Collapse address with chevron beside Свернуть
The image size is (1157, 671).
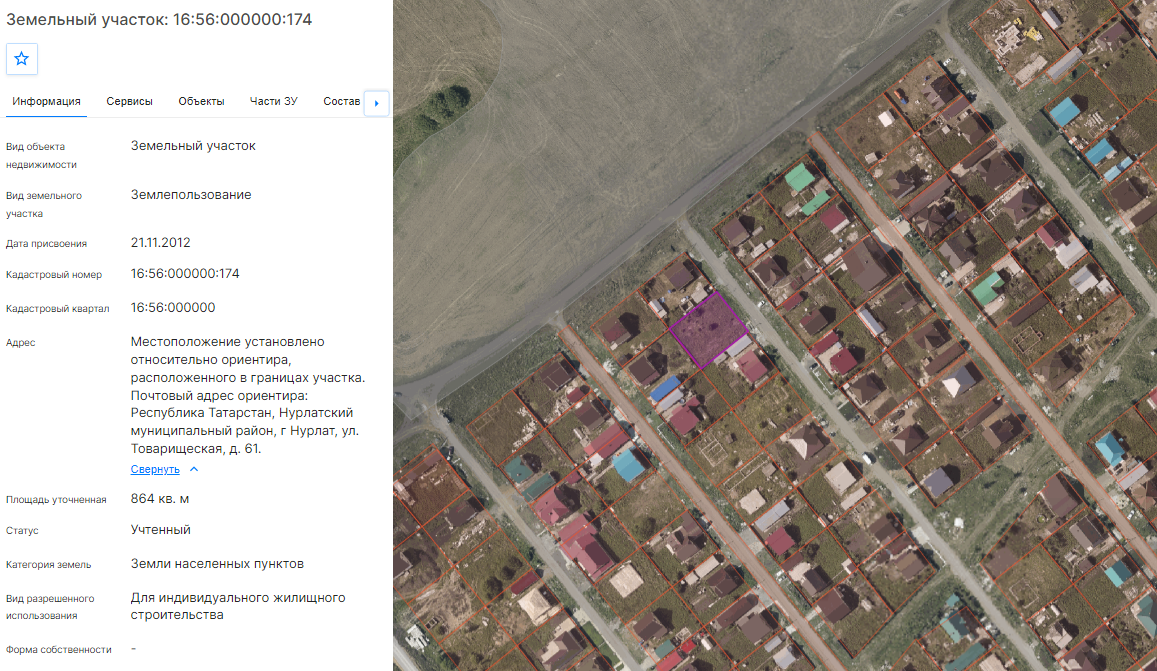[194, 469]
